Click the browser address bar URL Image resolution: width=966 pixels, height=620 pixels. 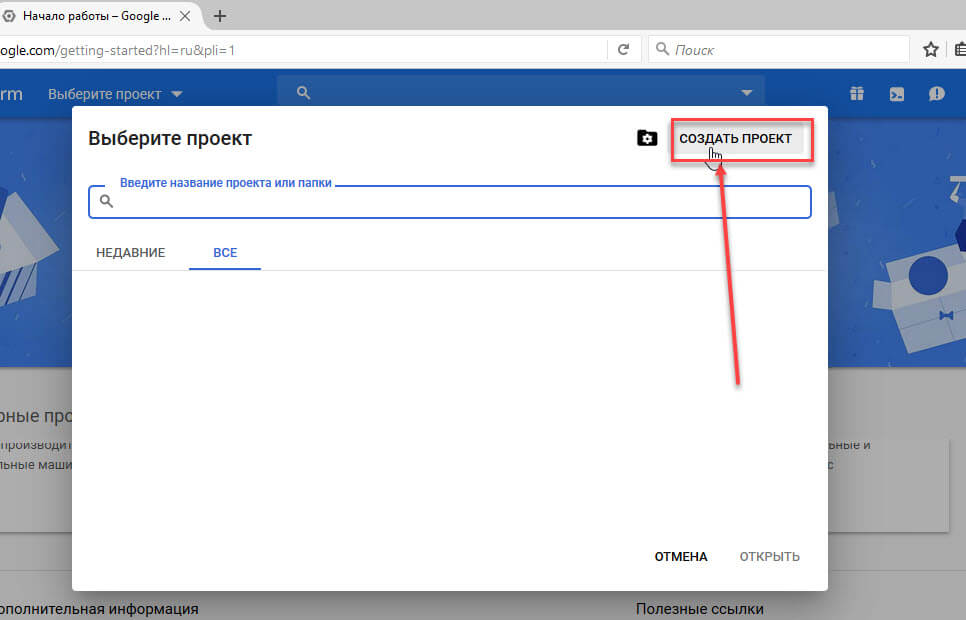[302, 50]
